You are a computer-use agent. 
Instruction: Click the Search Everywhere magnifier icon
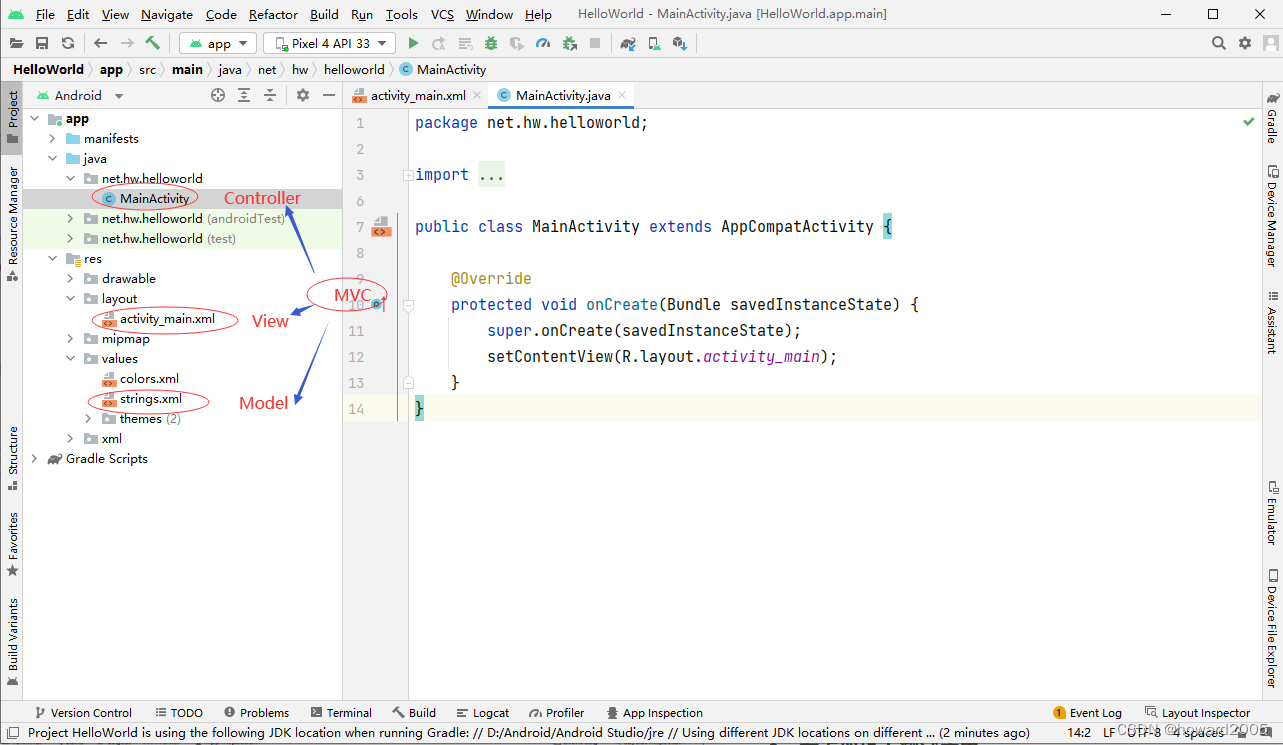1219,43
